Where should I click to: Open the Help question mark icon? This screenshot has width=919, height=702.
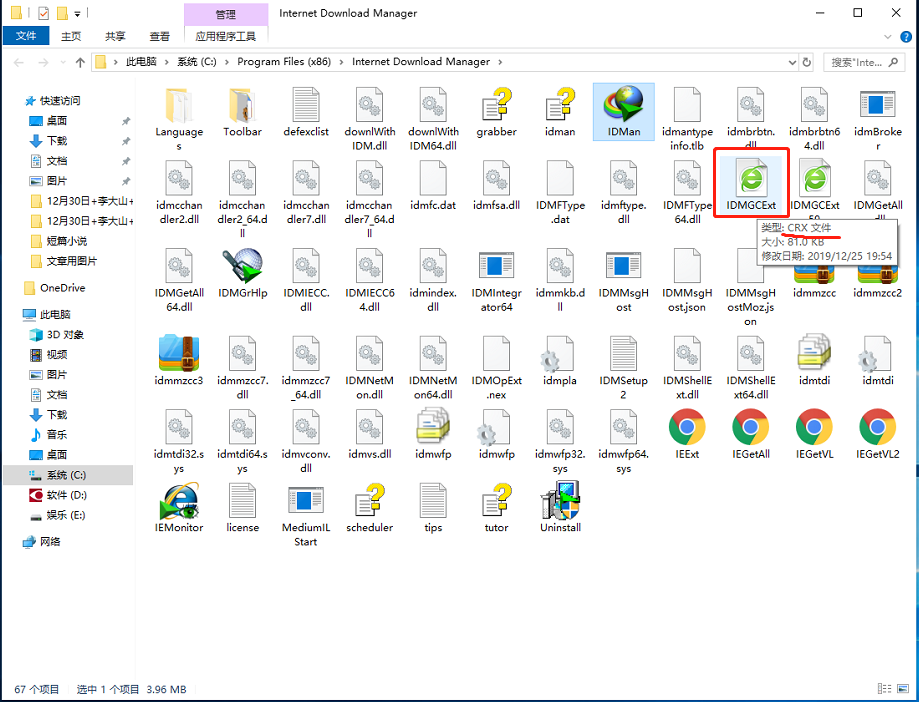906,36
